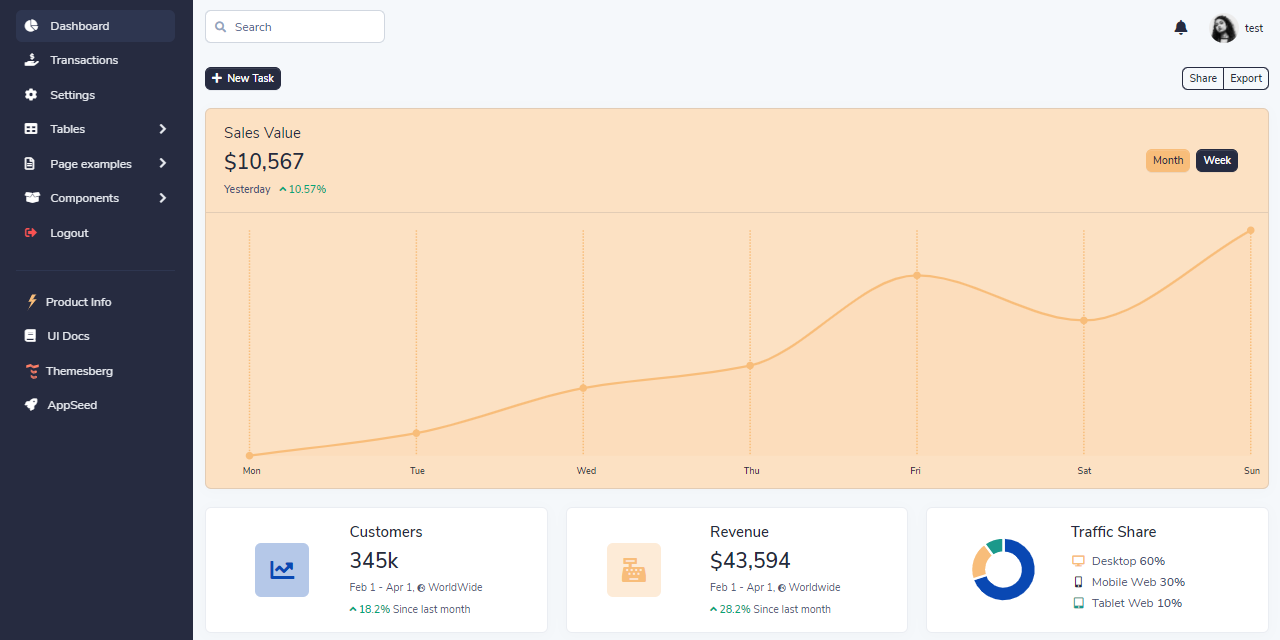Export the dashboard data
Image resolution: width=1280 pixels, height=640 pixels.
[1245, 78]
